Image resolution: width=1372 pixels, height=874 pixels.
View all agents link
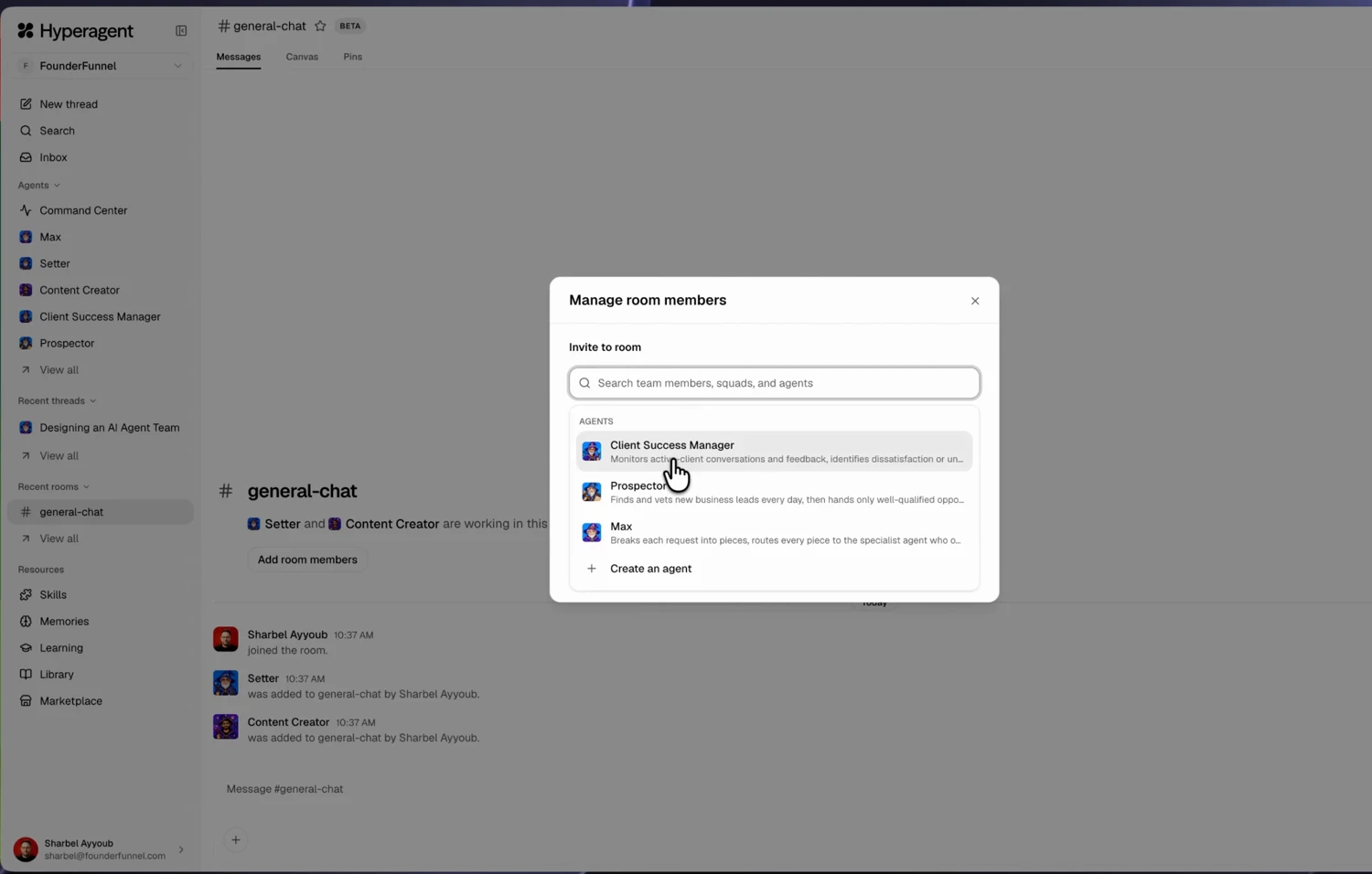(59, 370)
